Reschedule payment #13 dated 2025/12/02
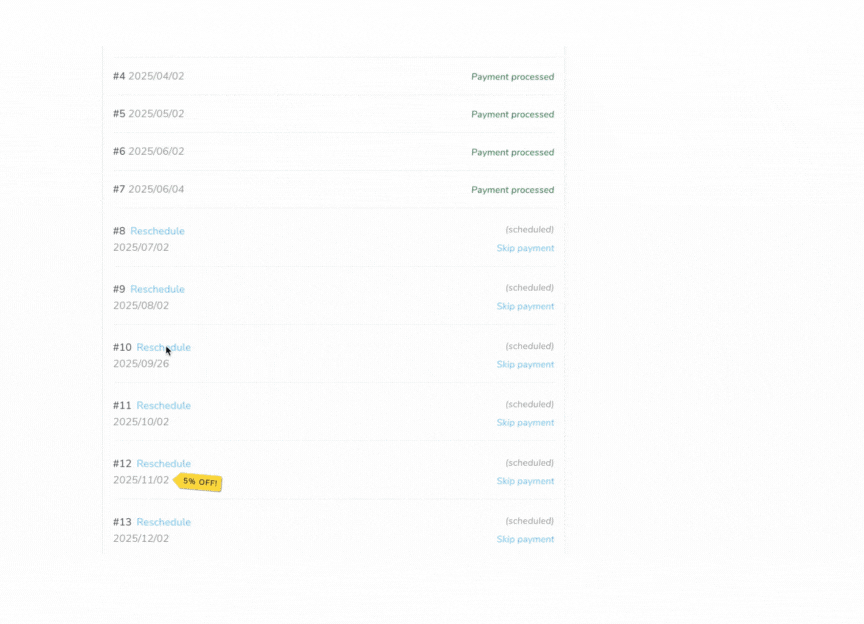 pyautogui.click(x=163, y=522)
